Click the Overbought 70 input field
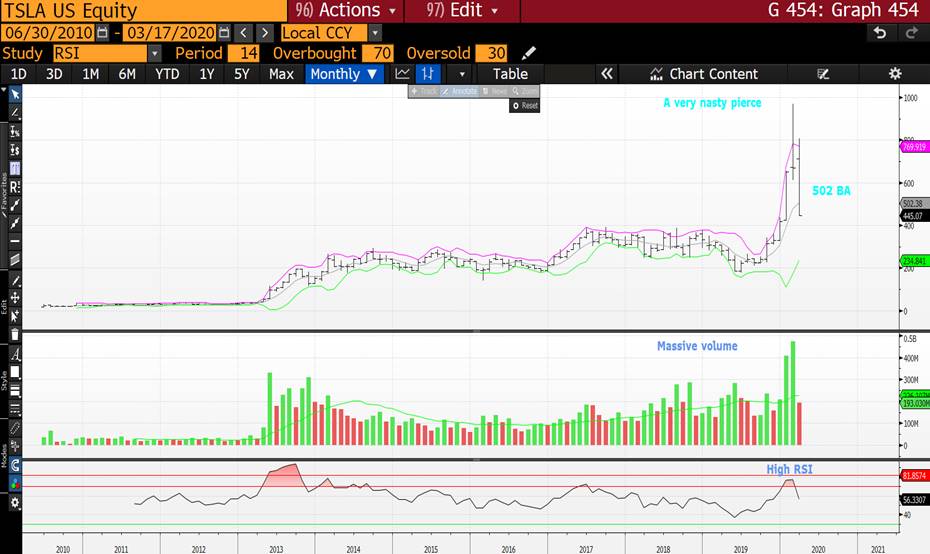The width and height of the screenshot is (930, 554). coord(378,53)
